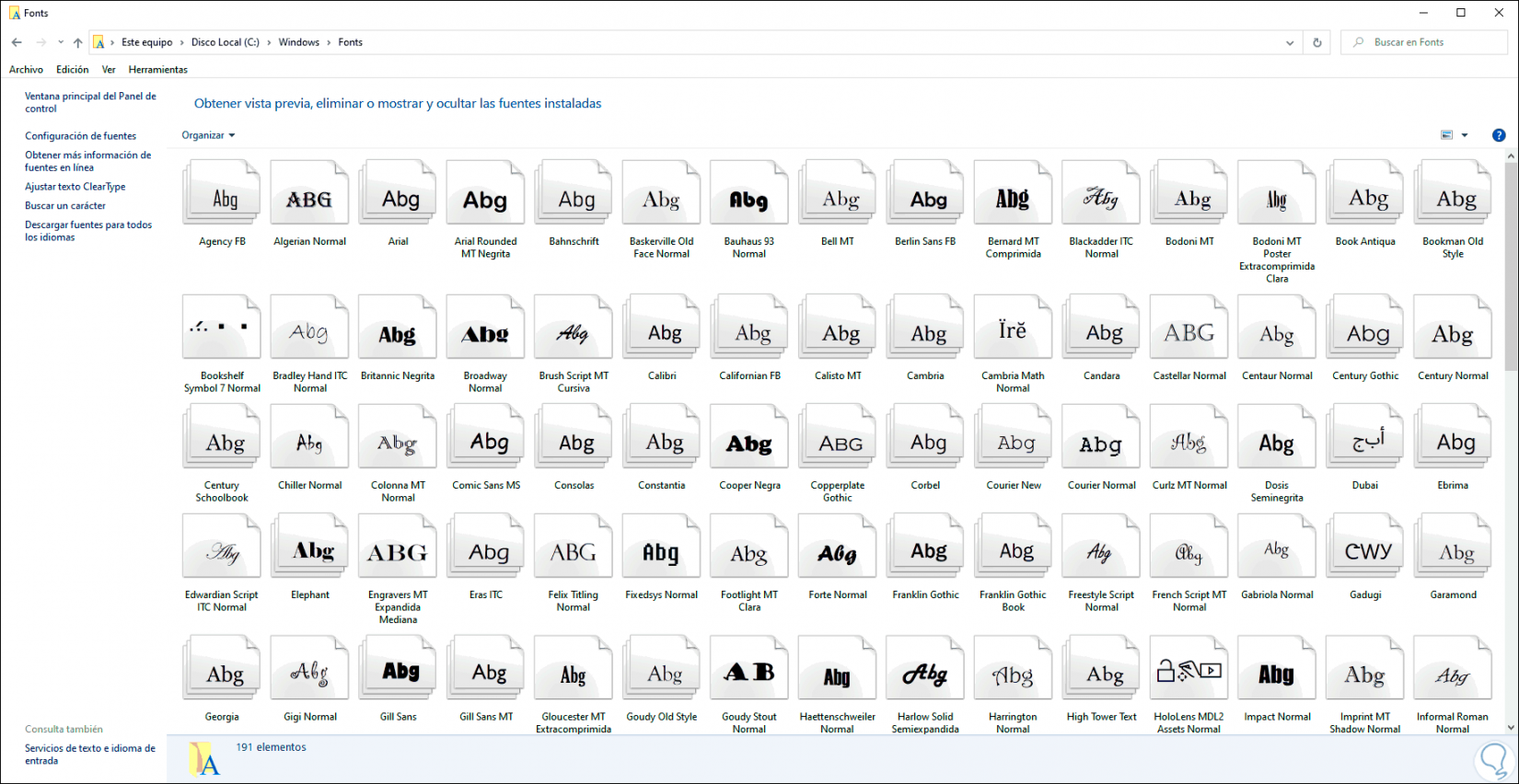Pick the Blackadder ITC Normal font icon

click(1101, 192)
